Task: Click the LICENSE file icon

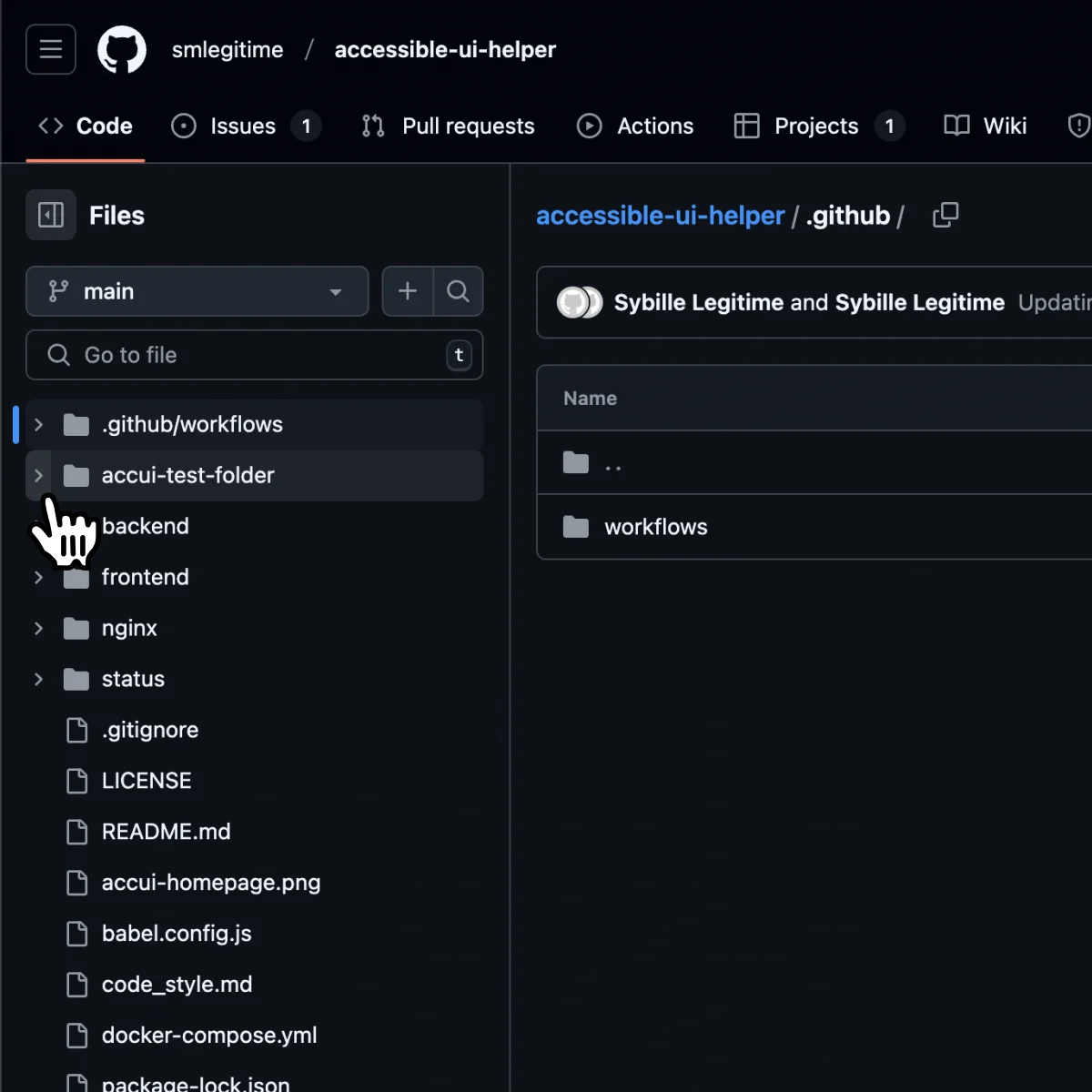Action: 77,781
